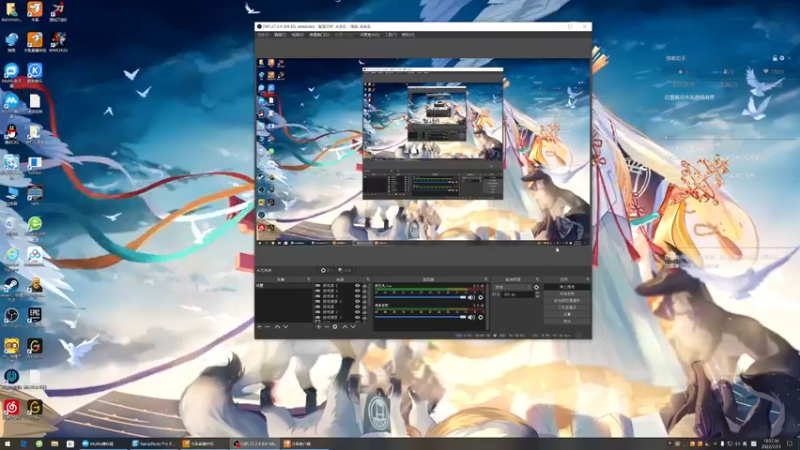
Task: Hide the second source via eye icon
Action: (x=358, y=291)
